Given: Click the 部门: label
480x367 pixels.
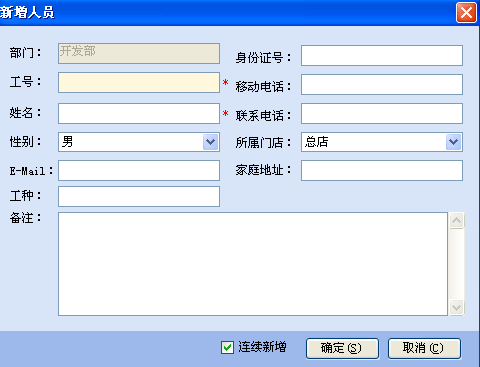Looking at the screenshot, I should click(x=25, y=53).
